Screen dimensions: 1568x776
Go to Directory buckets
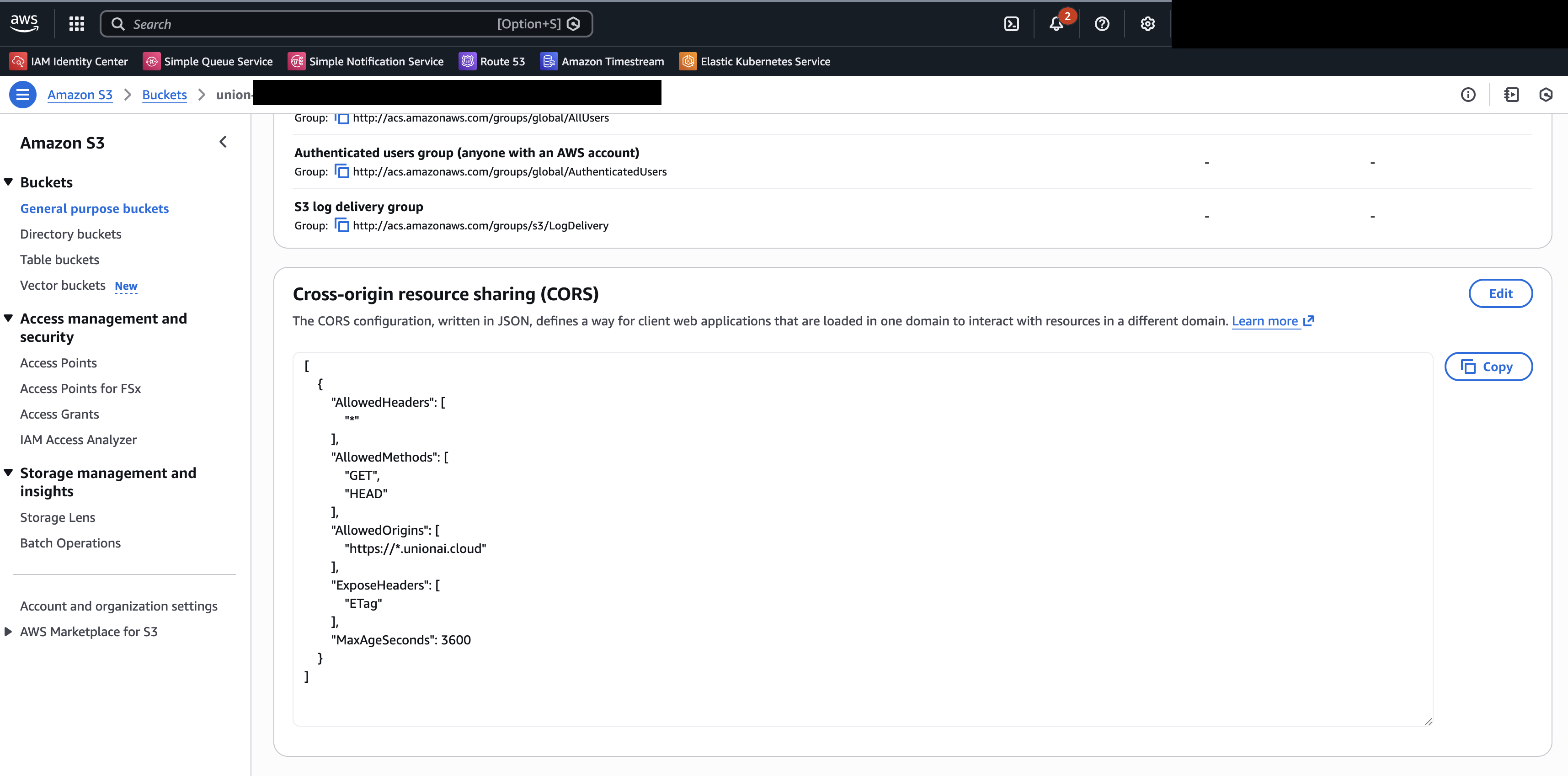(70, 234)
